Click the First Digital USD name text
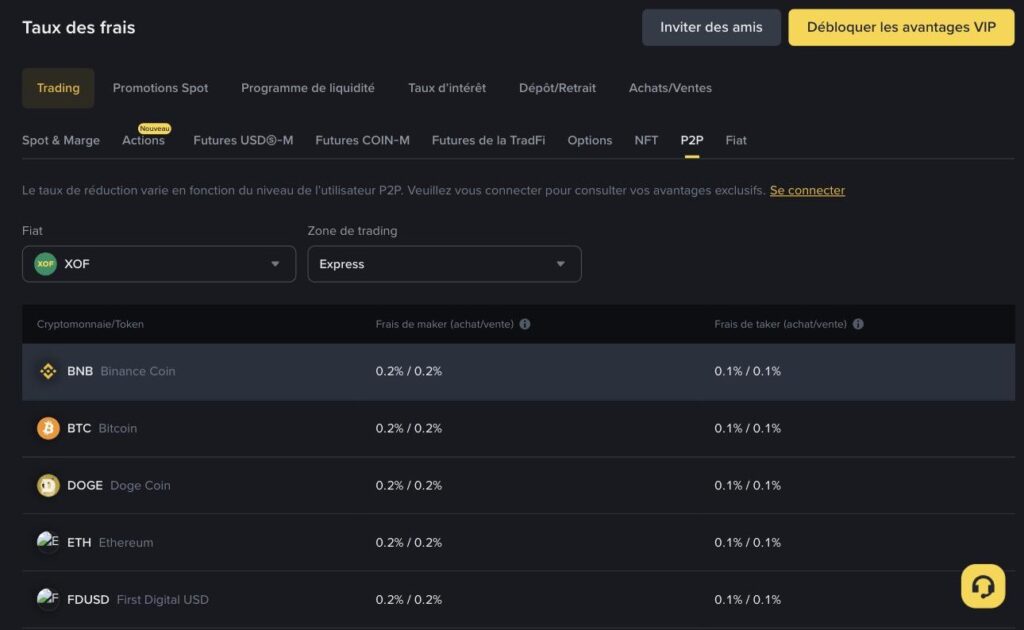Screen dimensions: 1024x630 (163, 599)
